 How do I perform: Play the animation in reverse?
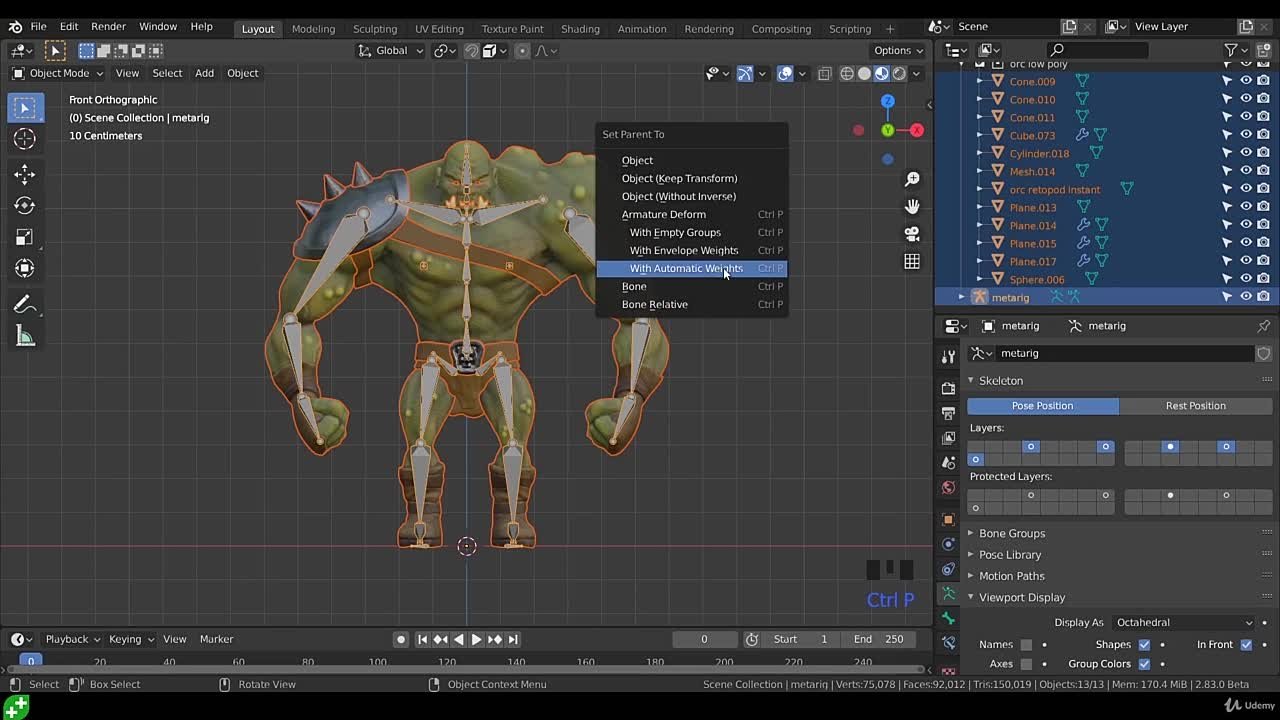tap(459, 639)
